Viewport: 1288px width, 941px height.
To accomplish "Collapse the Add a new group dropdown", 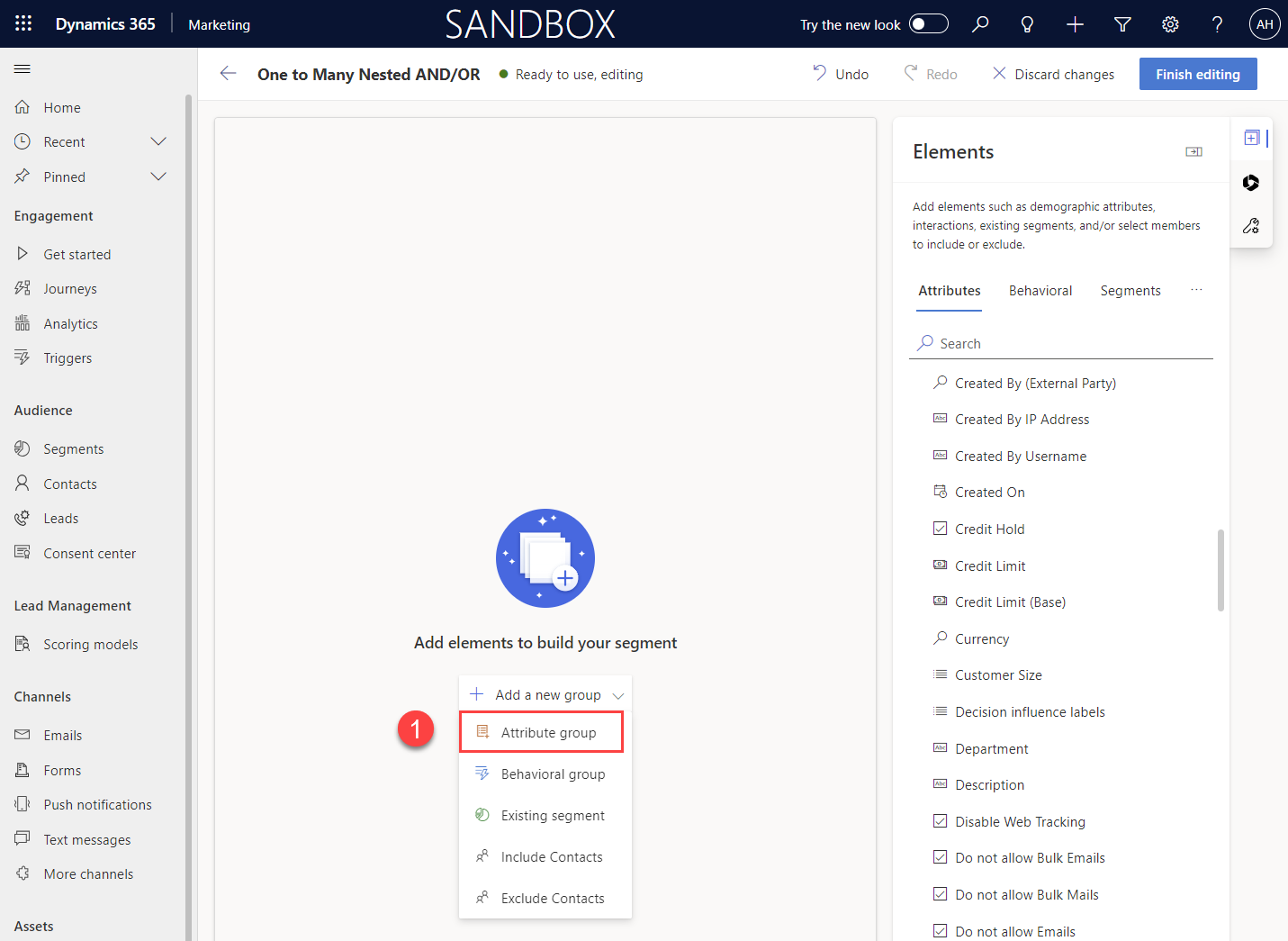I will [x=618, y=695].
